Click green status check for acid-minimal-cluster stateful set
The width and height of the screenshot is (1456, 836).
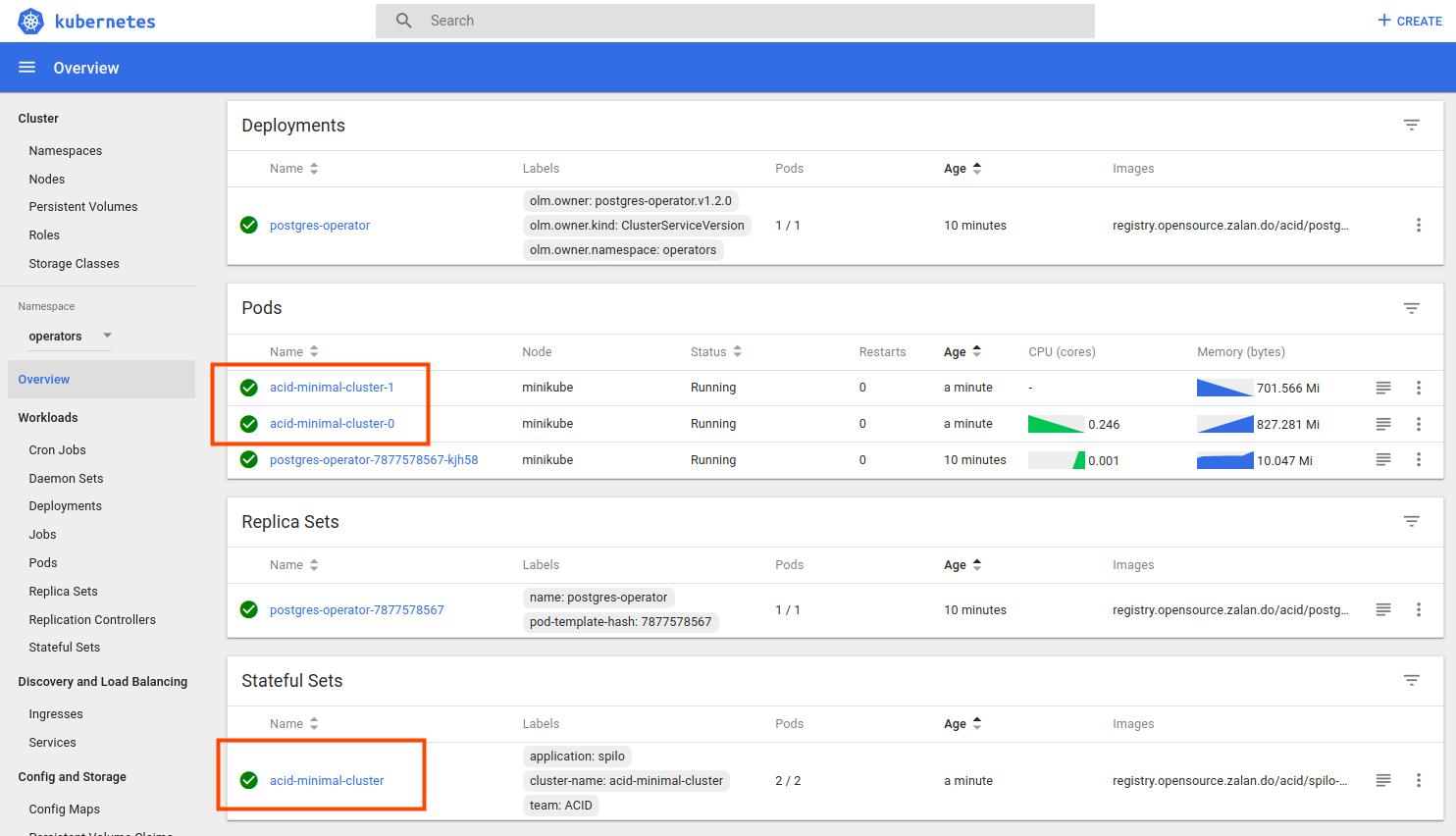click(249, 780)
